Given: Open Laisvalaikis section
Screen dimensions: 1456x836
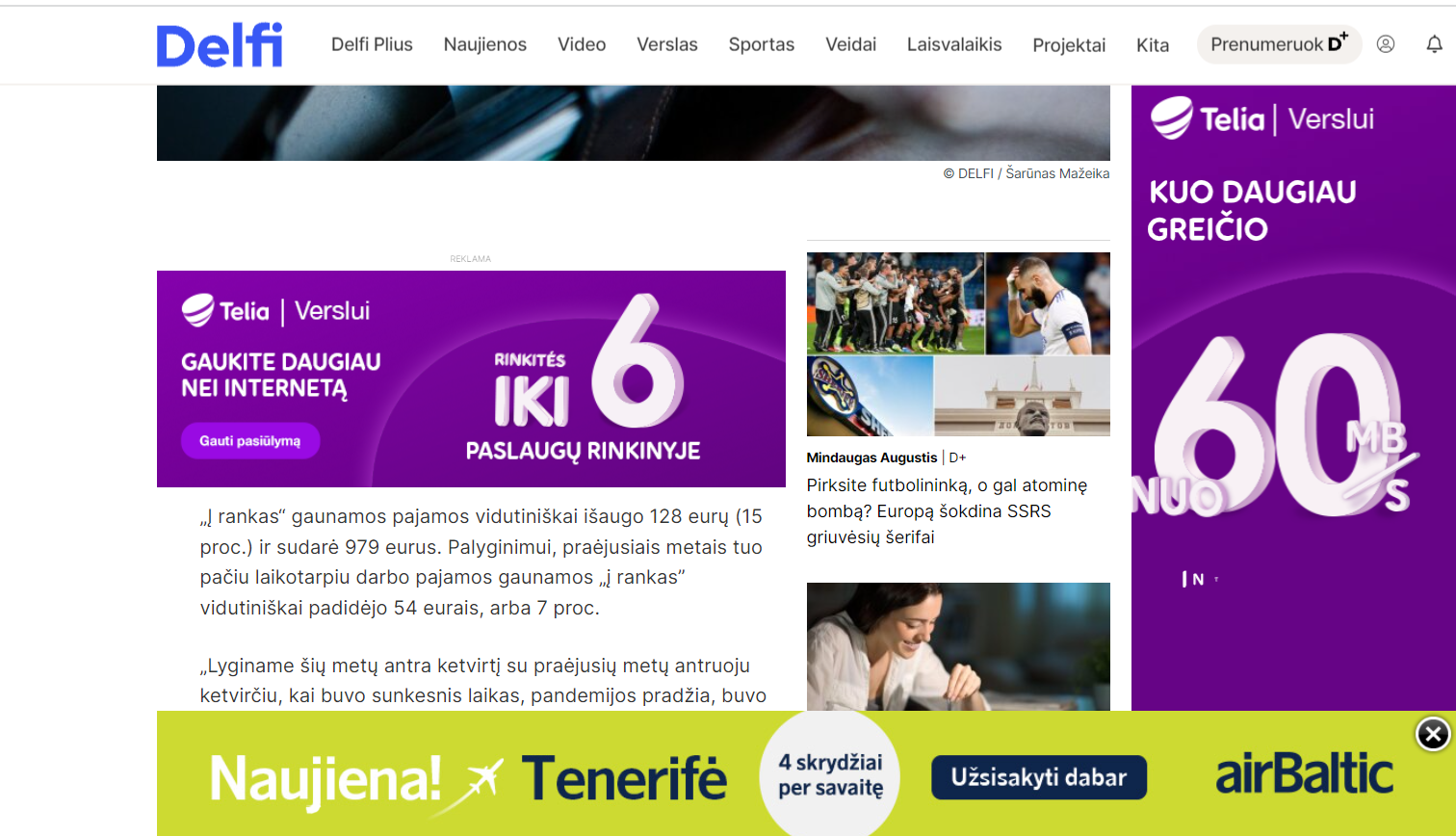Looking at the screenshot, I should tap(954, 44).
